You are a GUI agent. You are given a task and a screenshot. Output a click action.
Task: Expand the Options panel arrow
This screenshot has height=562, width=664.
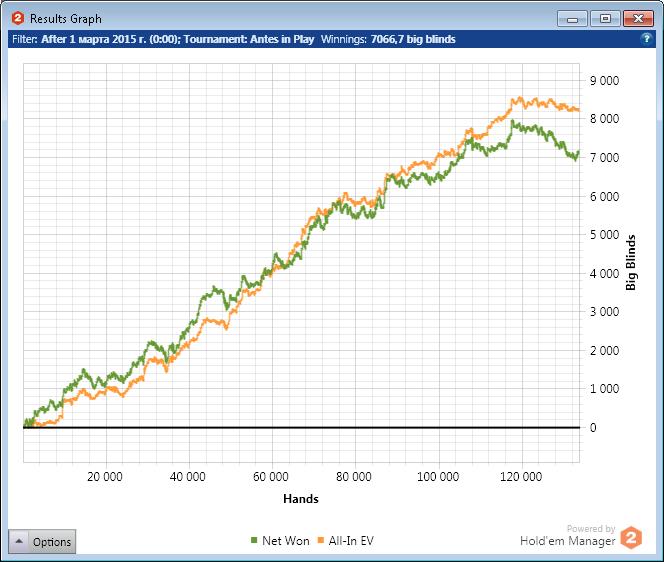(19, 541)
